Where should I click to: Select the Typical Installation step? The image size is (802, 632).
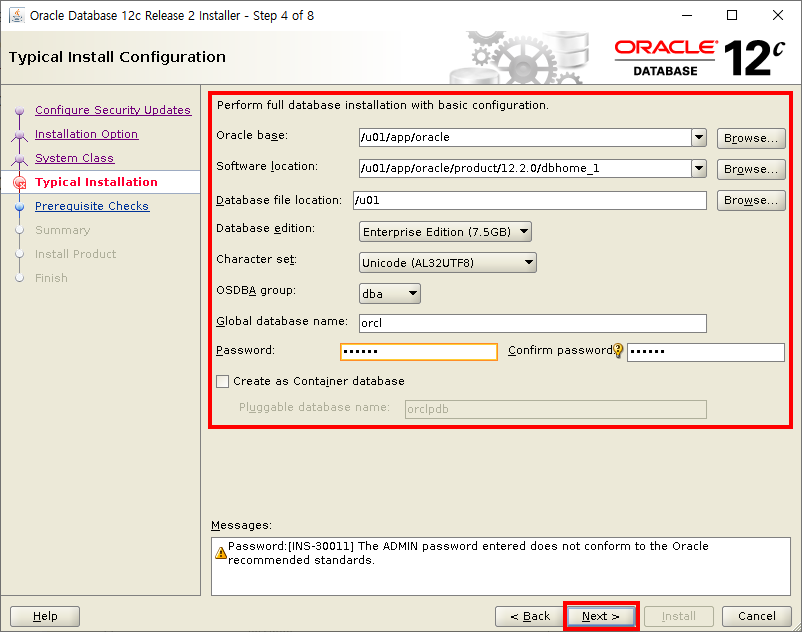[x=96, y=183]
